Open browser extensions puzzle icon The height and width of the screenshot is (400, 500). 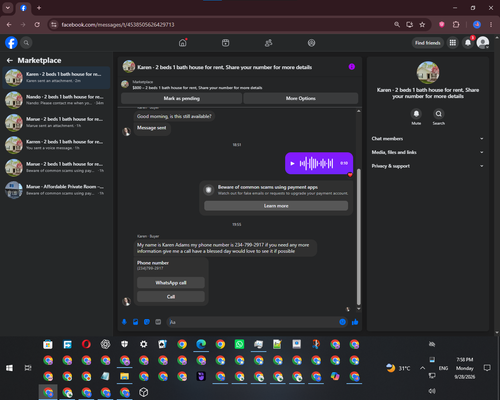pyautogui.click(x=456, y=25)
